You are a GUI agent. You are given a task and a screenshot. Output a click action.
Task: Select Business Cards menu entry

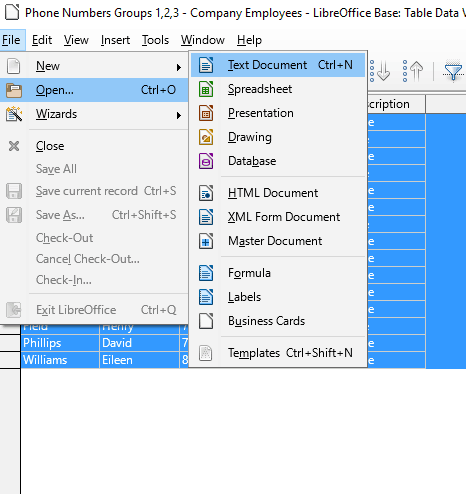(278, 321)
